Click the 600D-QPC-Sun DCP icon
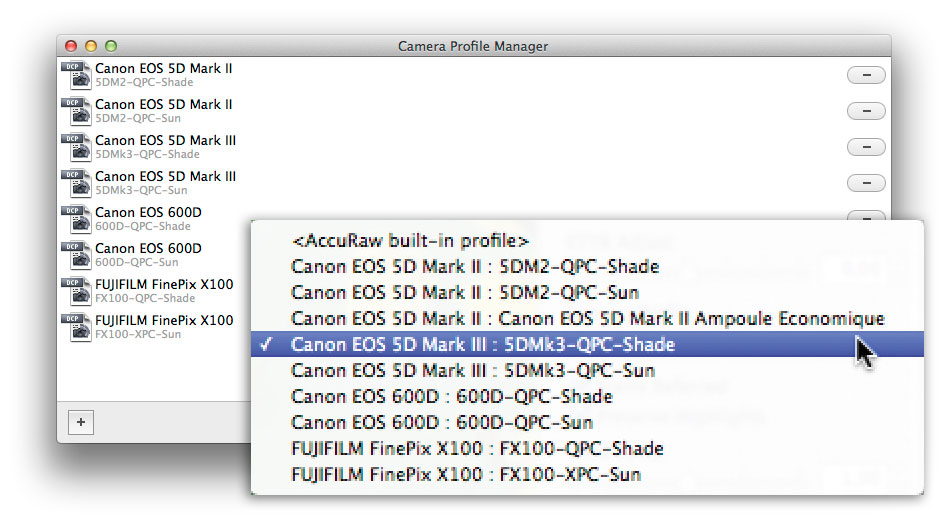The width and height of the screenshot is (948, 522). click(x=76, y=255)
